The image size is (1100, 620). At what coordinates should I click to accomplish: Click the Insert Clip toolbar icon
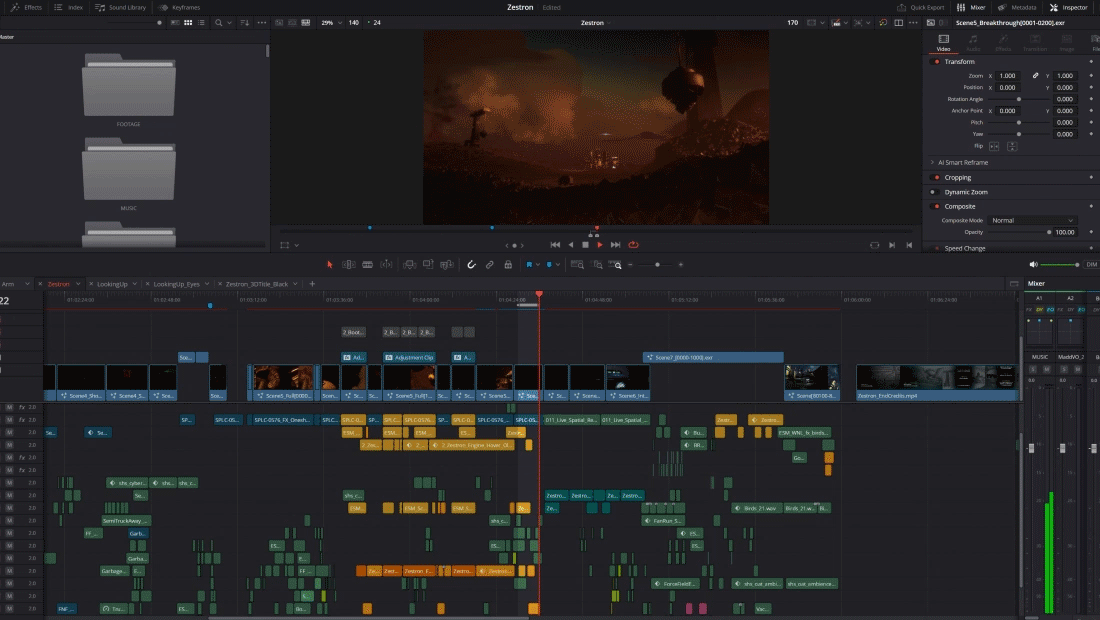click(x=410, y=264)
